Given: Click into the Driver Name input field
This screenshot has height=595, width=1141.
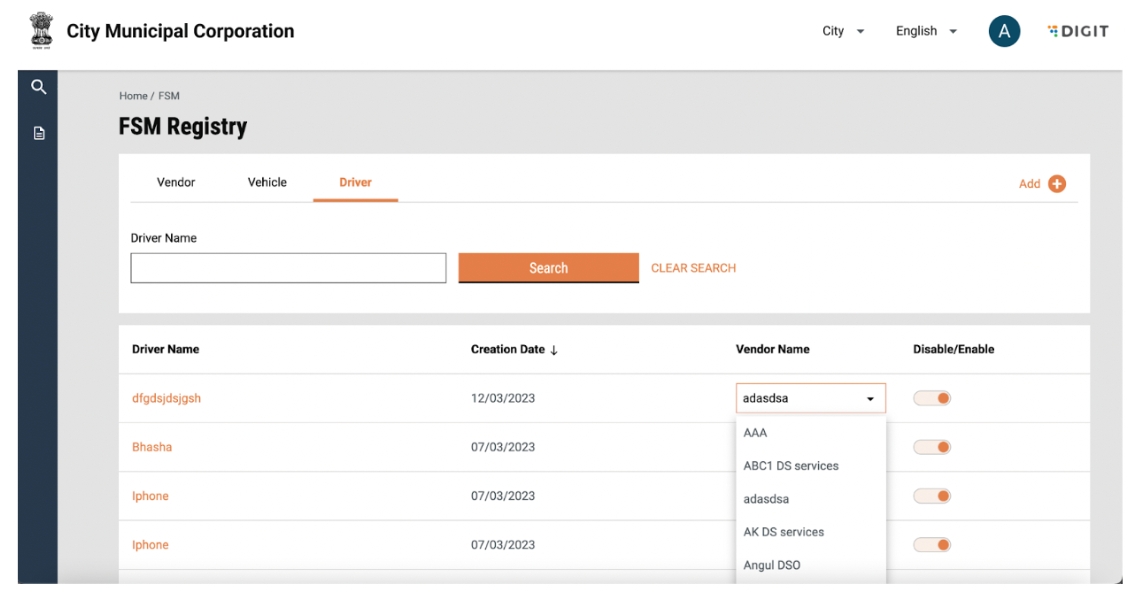Looking at the screenshot, I should (288, 268).
